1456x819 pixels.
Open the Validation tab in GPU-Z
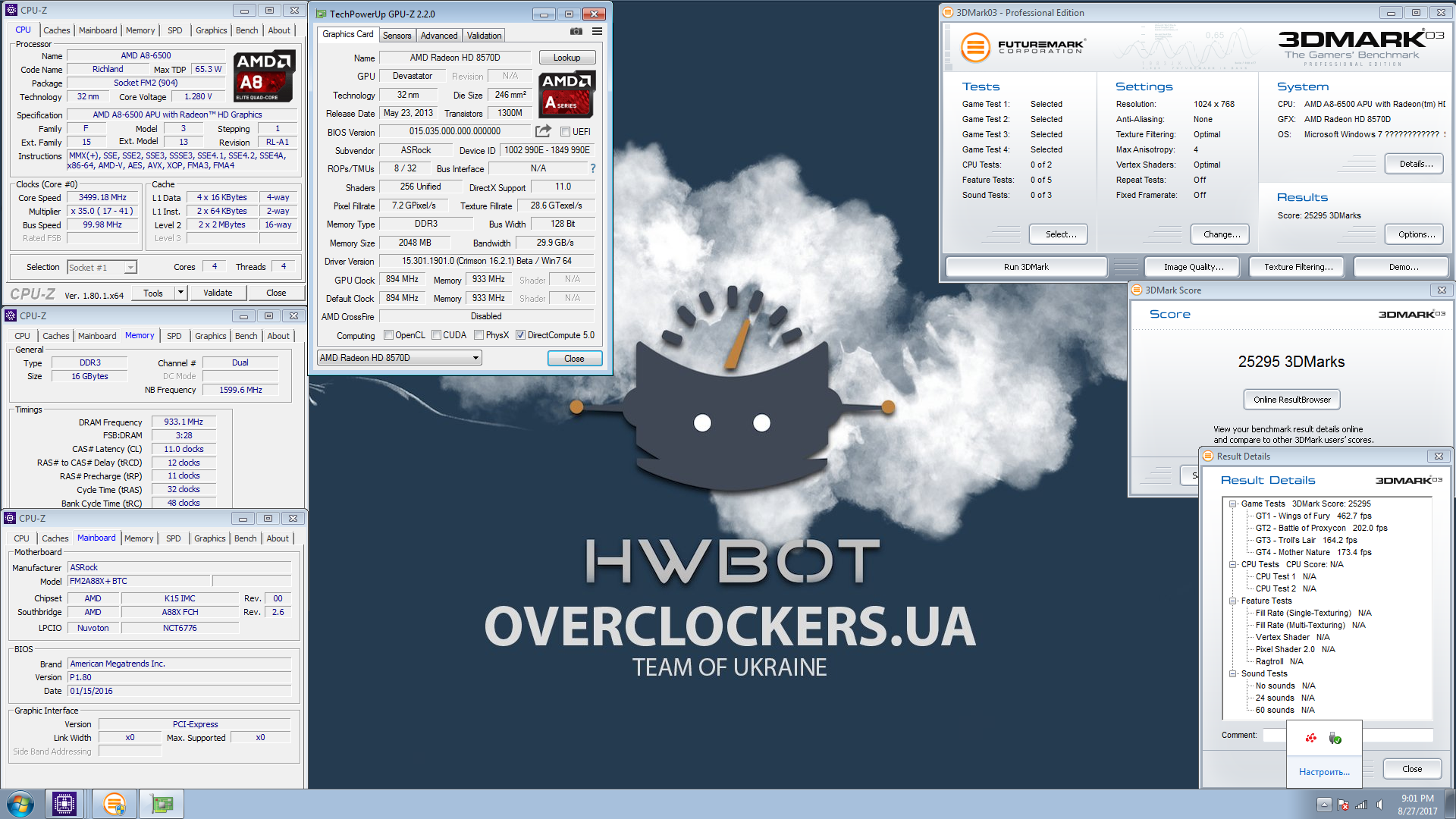point(484,36)
